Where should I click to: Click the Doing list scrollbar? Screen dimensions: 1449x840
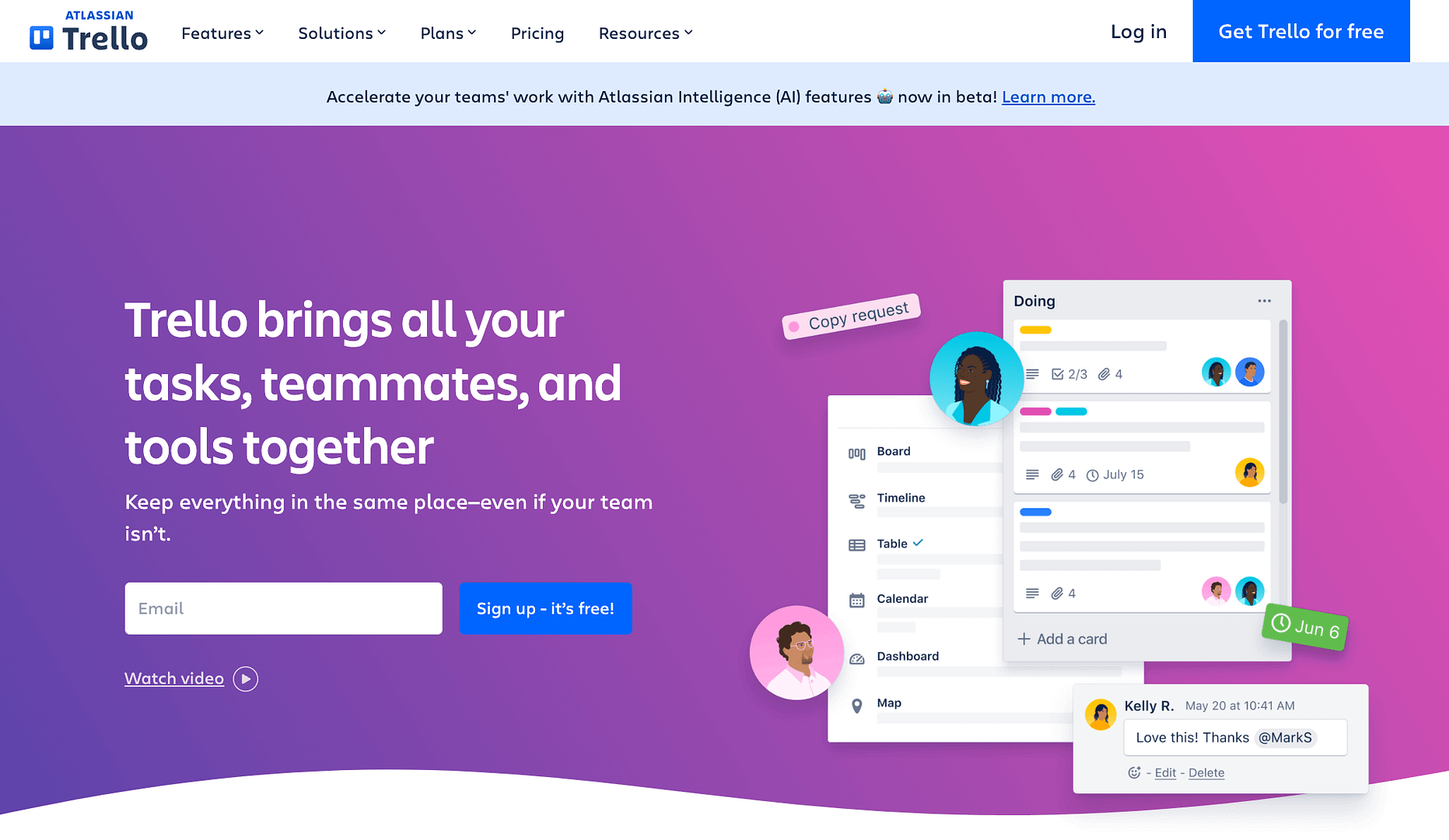tap(1283, 411)
